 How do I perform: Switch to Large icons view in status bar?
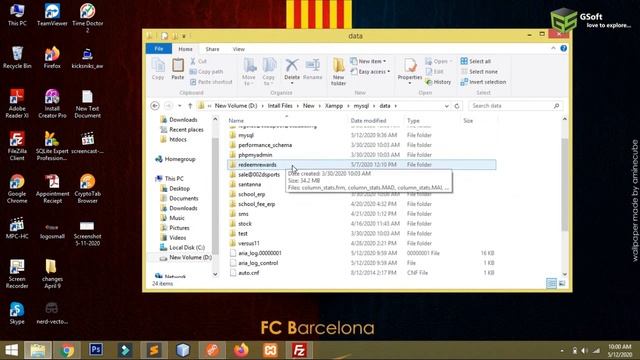point(562,283)
